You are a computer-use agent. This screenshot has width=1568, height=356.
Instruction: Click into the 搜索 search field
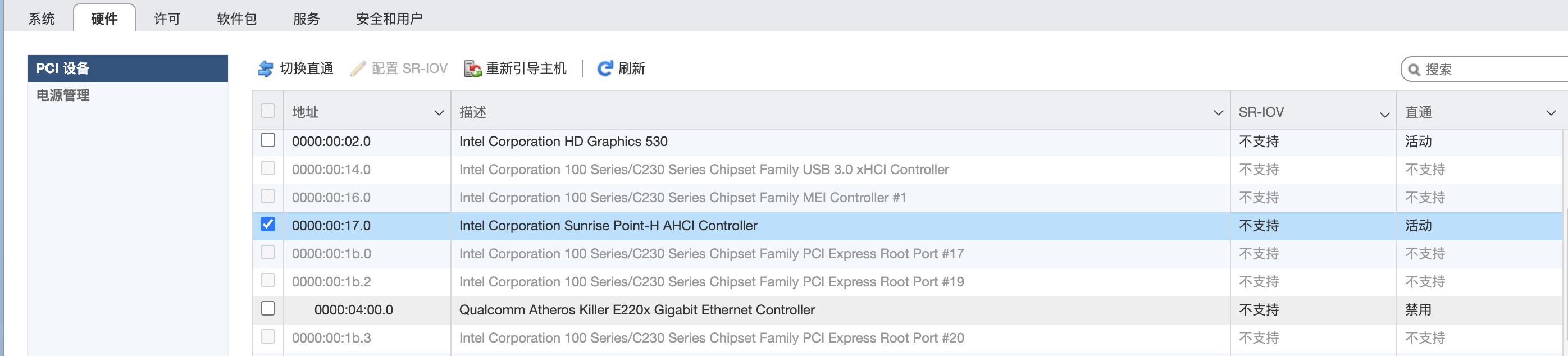click(1491, 70)
